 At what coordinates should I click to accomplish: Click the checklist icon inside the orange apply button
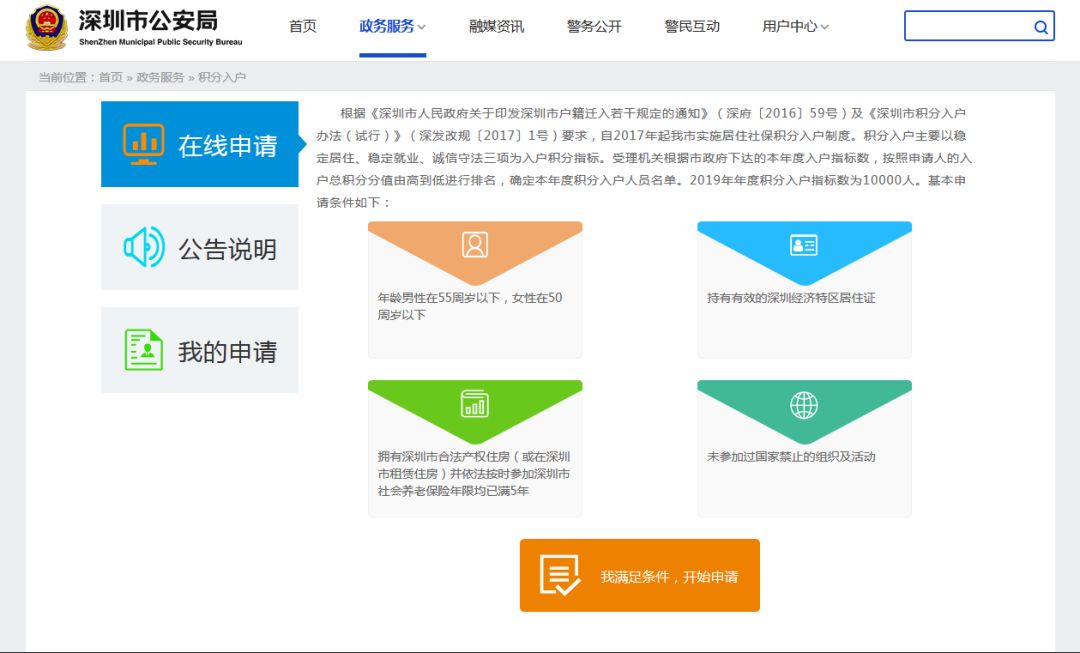561,573
